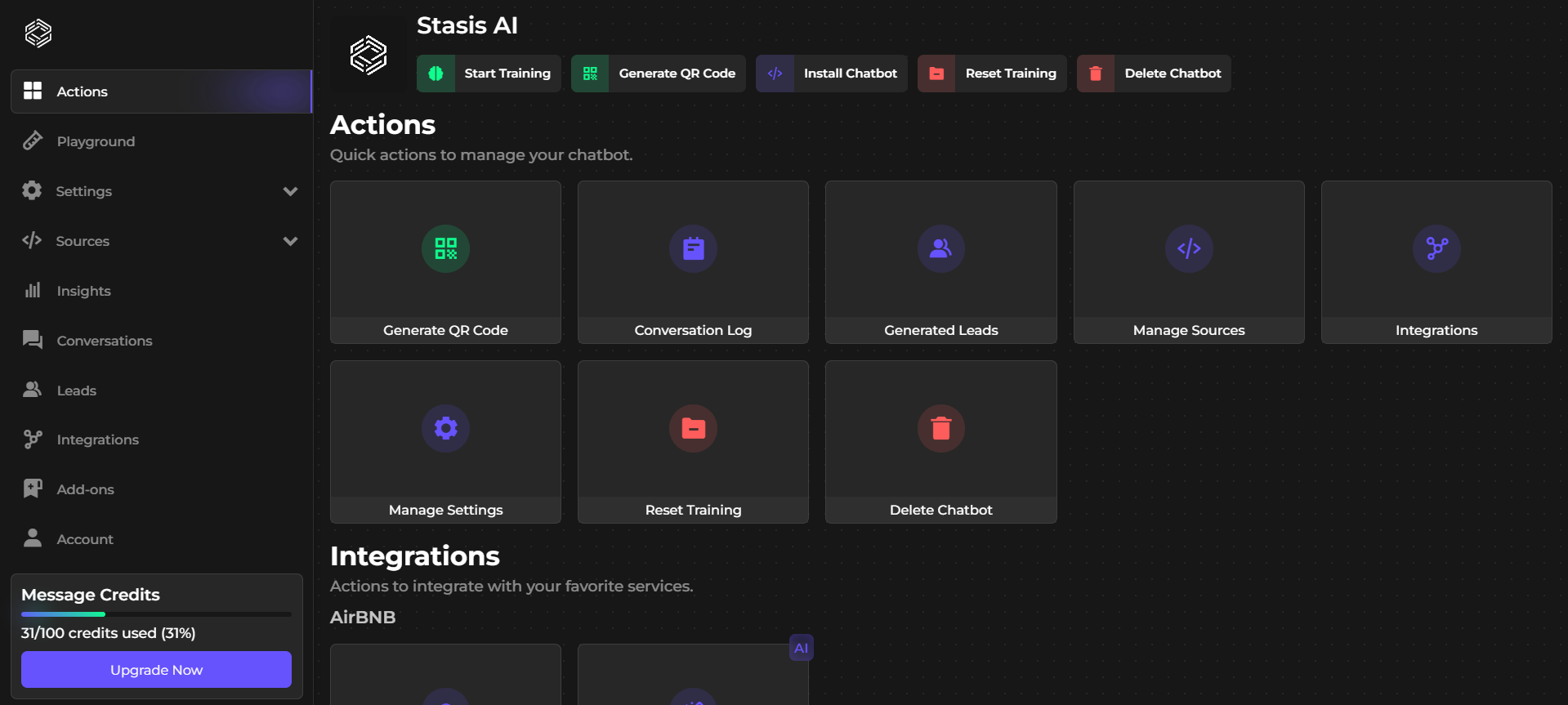
Task: Click the Generated Leads card label
Action: 941,330
